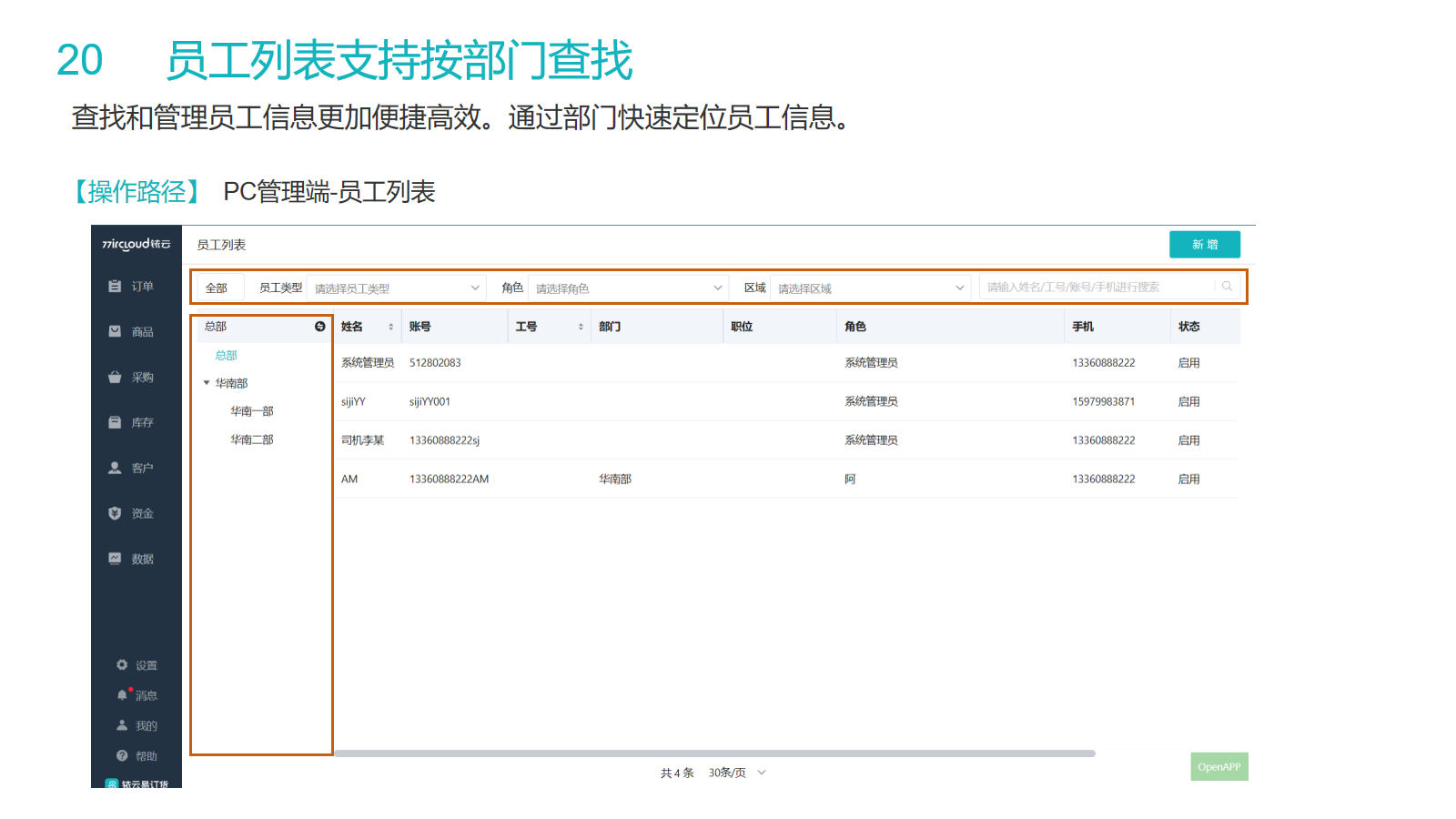
Task: Click the search magnifier icon
Action: pyautogui.click(x=1227, y=287)
